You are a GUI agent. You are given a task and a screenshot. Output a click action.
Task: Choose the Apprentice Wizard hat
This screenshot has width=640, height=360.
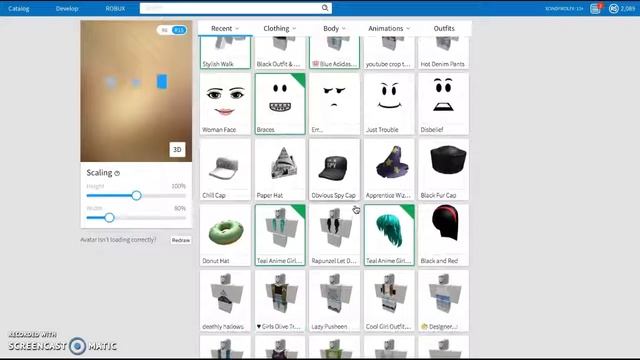(389, 170)
